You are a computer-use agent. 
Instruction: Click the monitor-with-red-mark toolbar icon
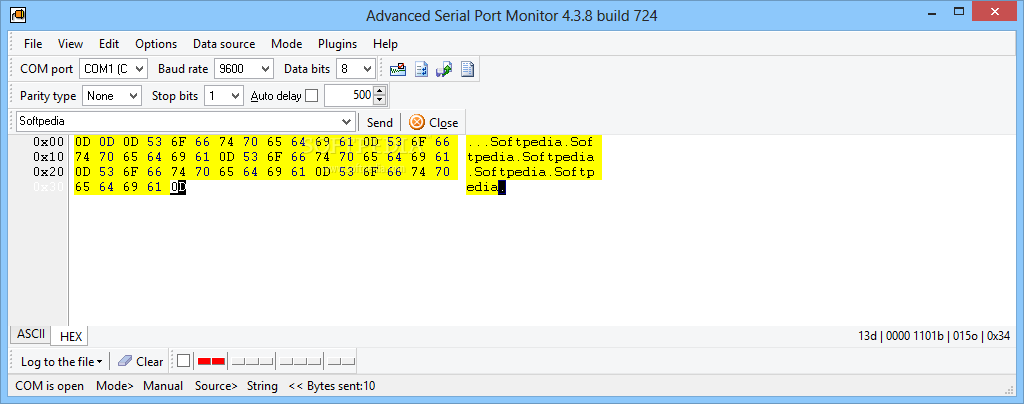[398, 69]
